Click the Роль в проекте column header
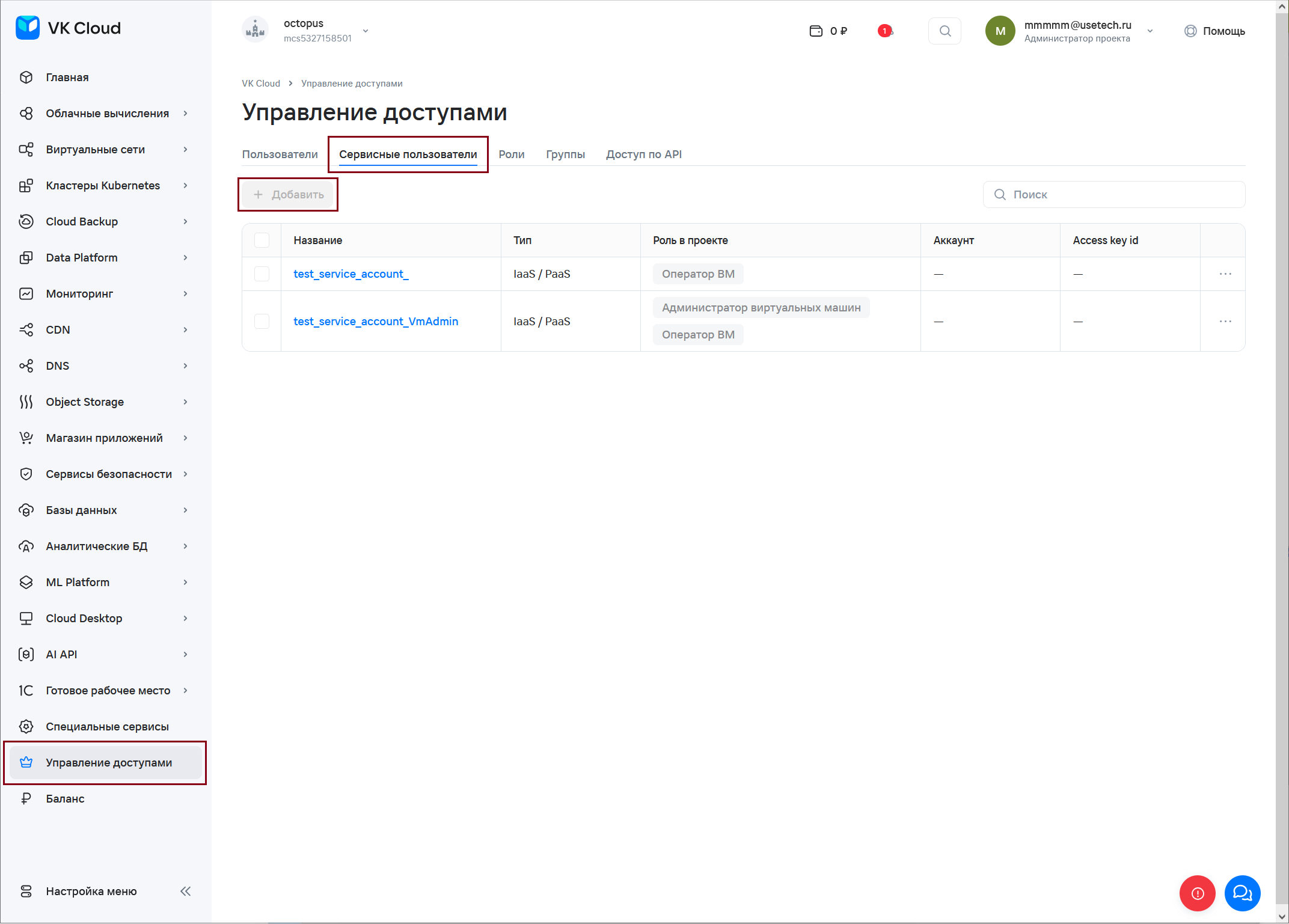The image size is (1289, 924). [x=690, y=240]
